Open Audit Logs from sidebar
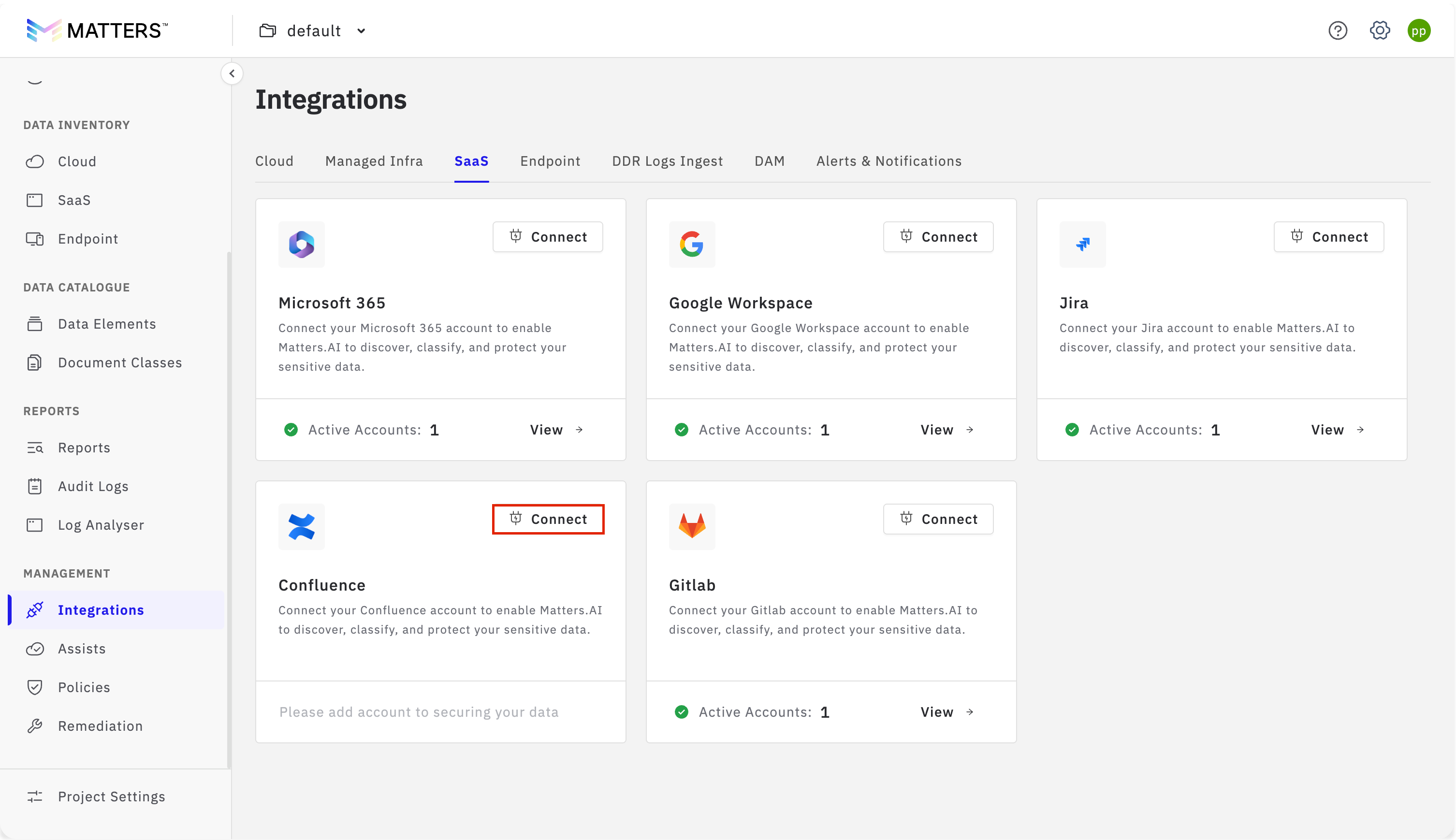The width and height of the screenshot is (1456, 840). click(x=93, y=486)
